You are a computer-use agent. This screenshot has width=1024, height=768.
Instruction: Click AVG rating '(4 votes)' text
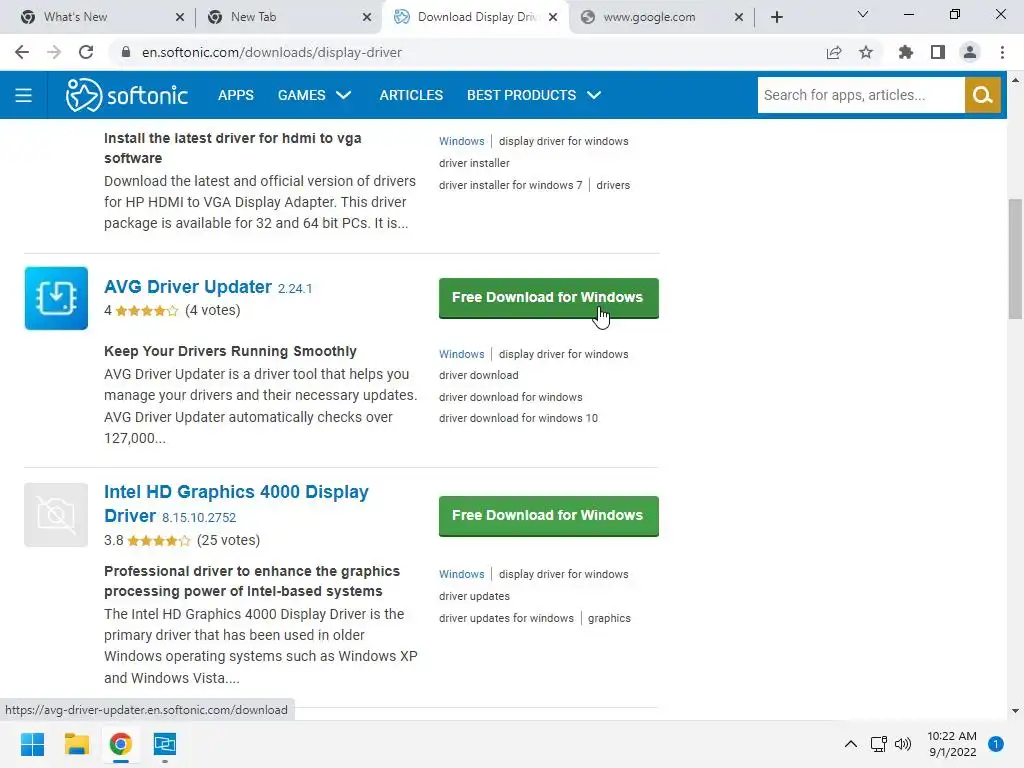coord(213,310)
